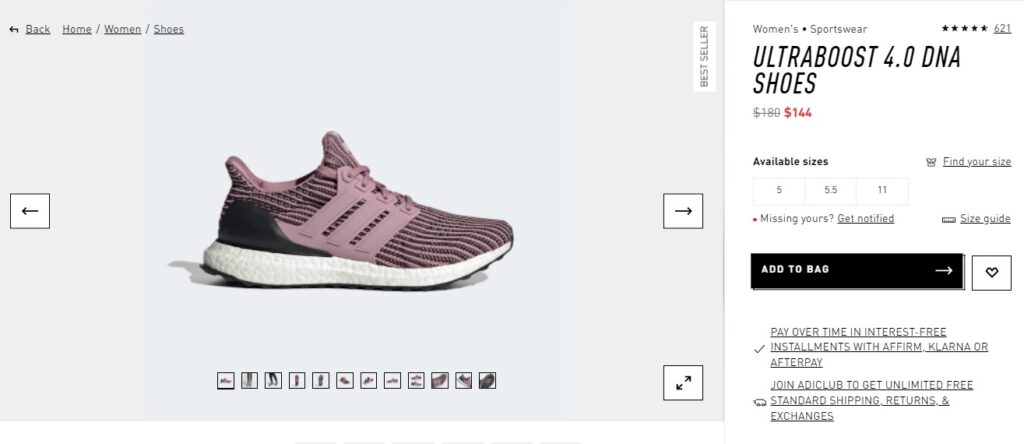
Task: Select the last thumbnail showing the shoe sole
Action: tap(487, 380)
